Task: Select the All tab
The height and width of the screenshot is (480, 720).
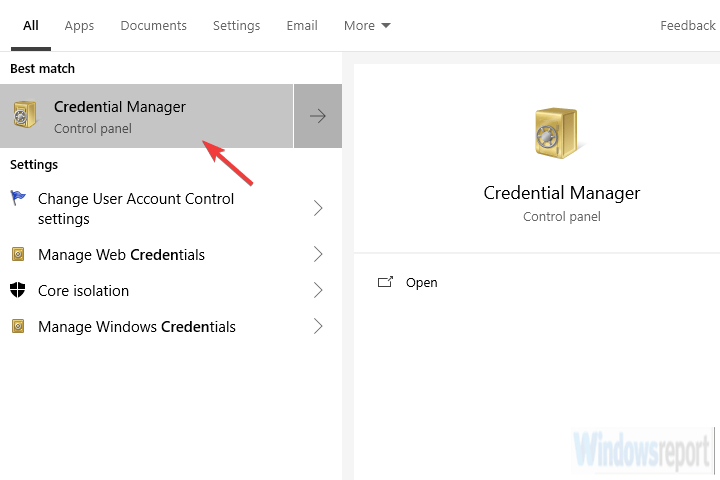Action: 31,26
